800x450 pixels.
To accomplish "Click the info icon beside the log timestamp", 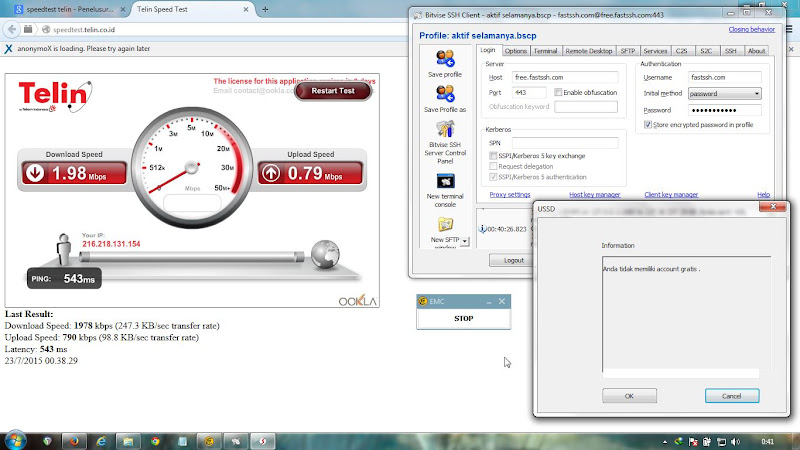I will click(482, 229).
